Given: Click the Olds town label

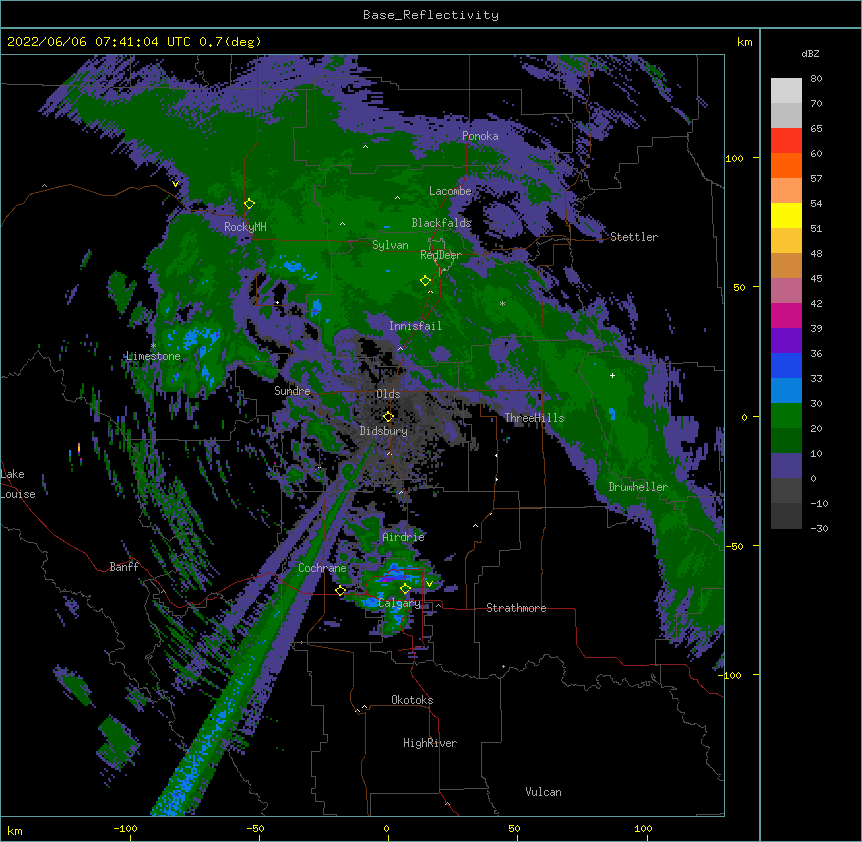Looking at the screenshot, I should (388, 394).
